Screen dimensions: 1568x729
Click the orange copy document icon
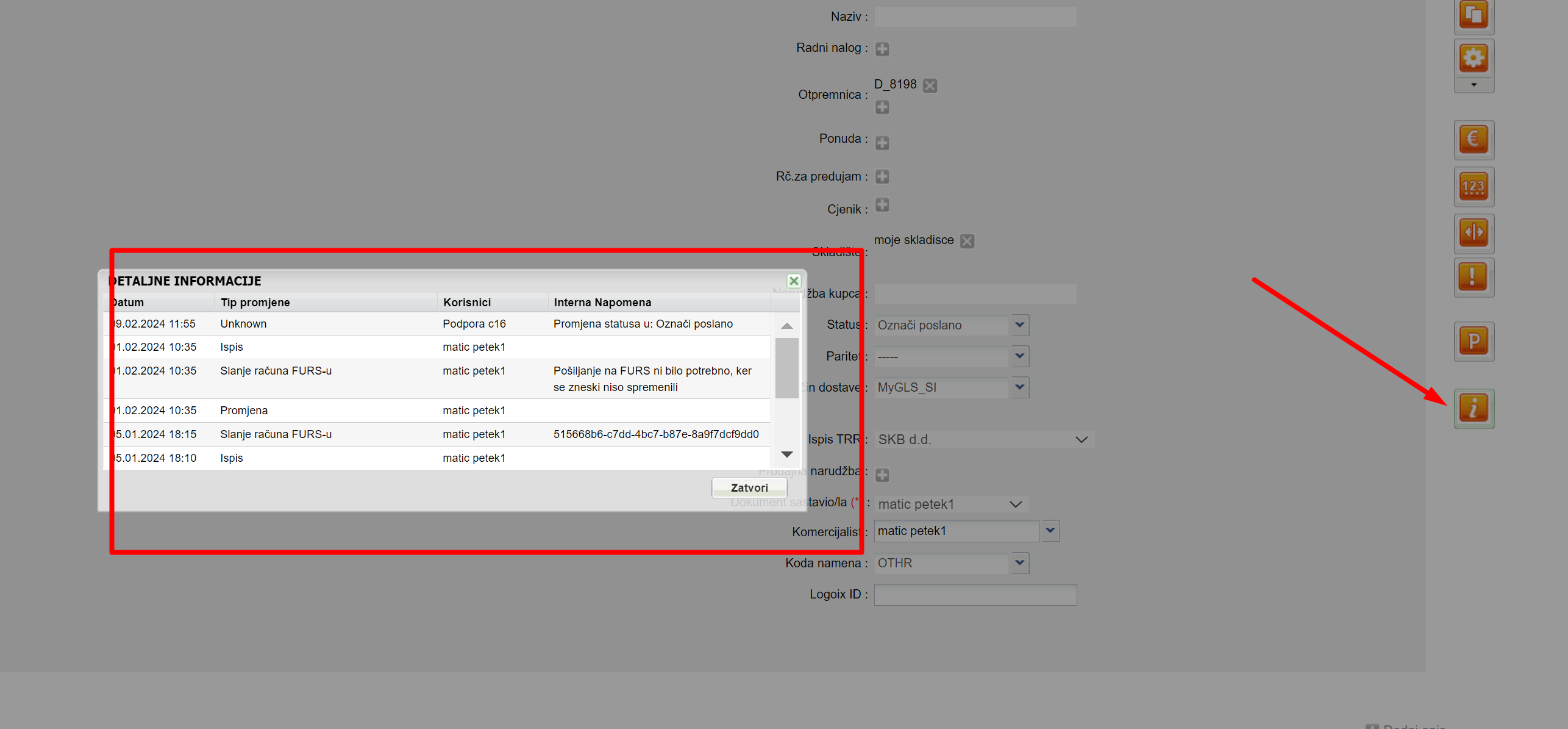(1474, 15)
